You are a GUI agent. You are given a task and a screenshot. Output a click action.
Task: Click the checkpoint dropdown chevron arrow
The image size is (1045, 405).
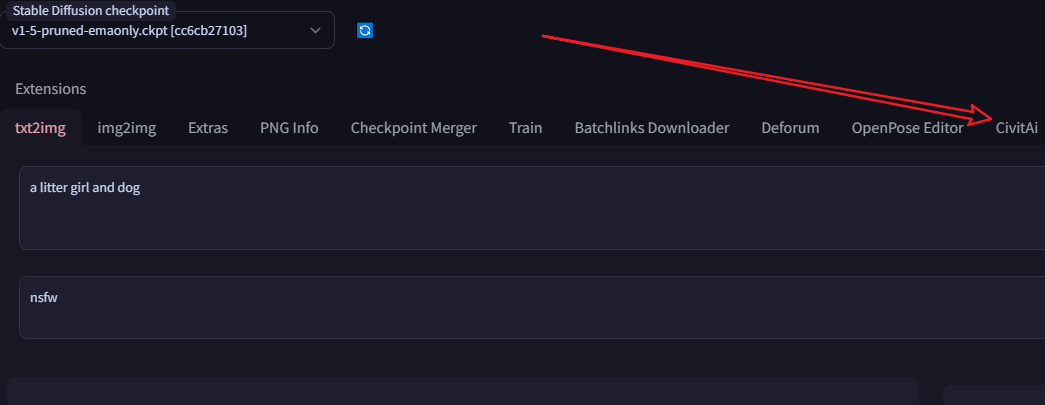click(315, 31)
